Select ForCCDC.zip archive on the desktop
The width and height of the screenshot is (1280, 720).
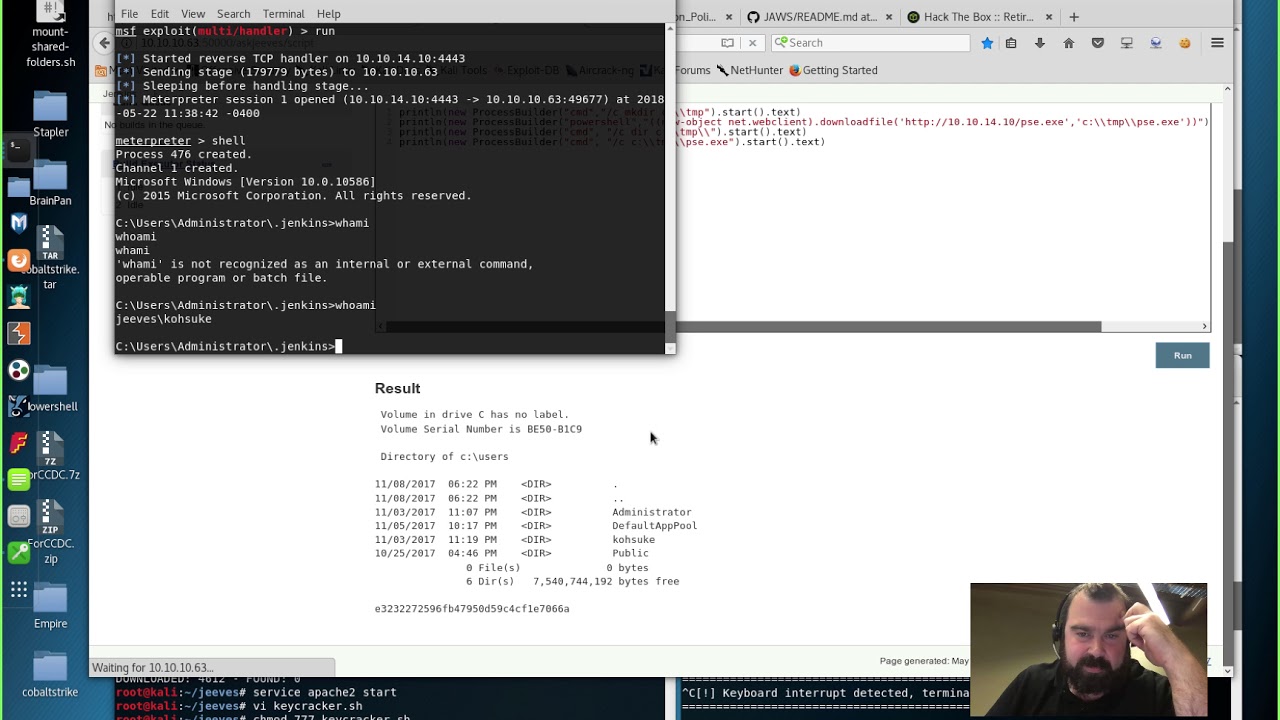click(50, 532)
